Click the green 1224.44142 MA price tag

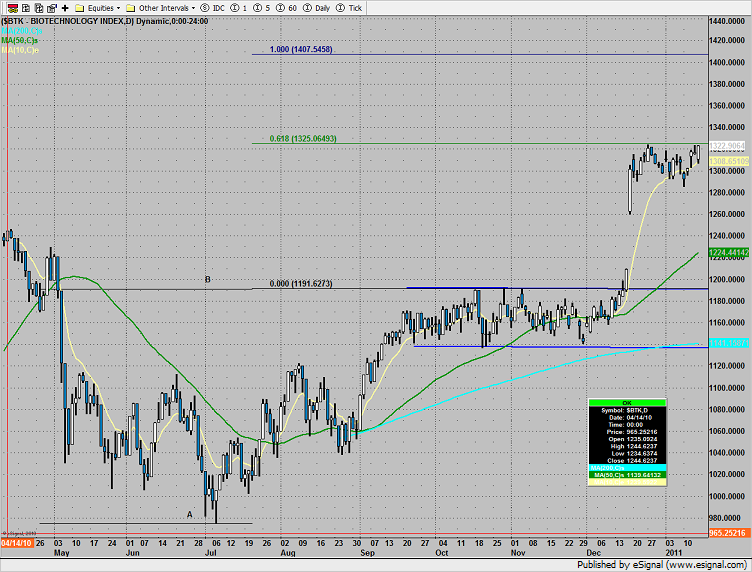(728, 253)
